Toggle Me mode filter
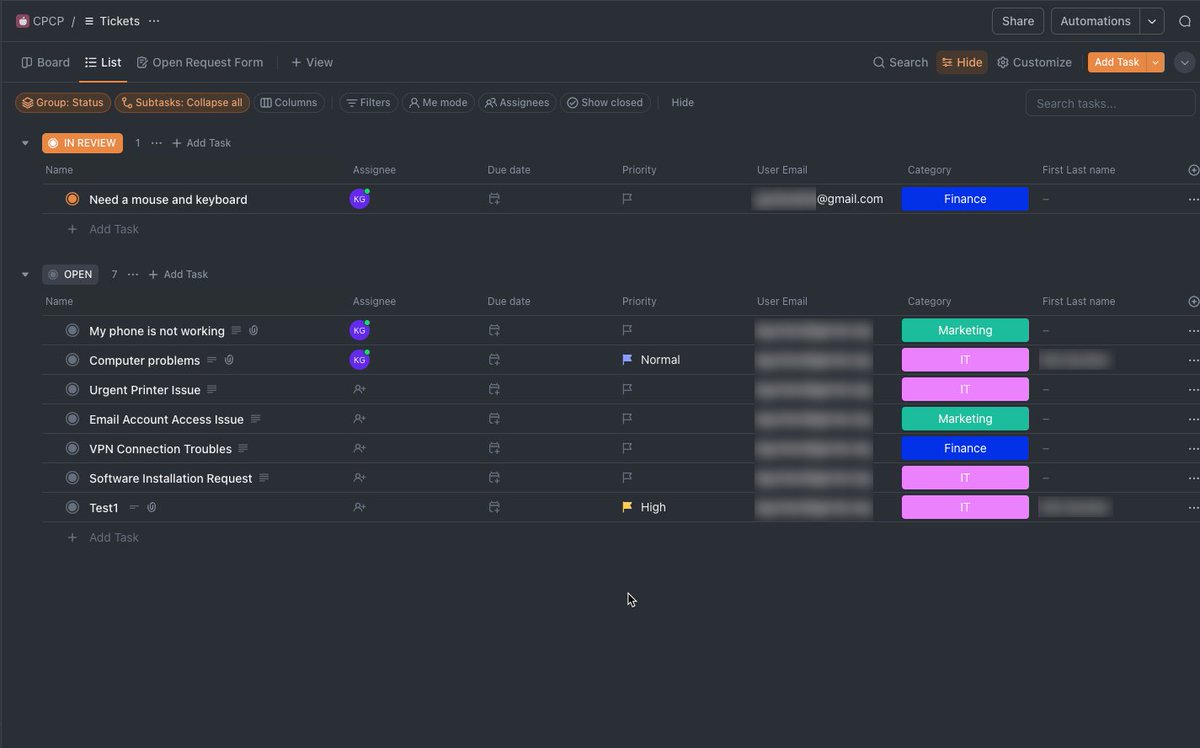The height and width of the screenshot is (748, 1200). (x=438, y=103)
